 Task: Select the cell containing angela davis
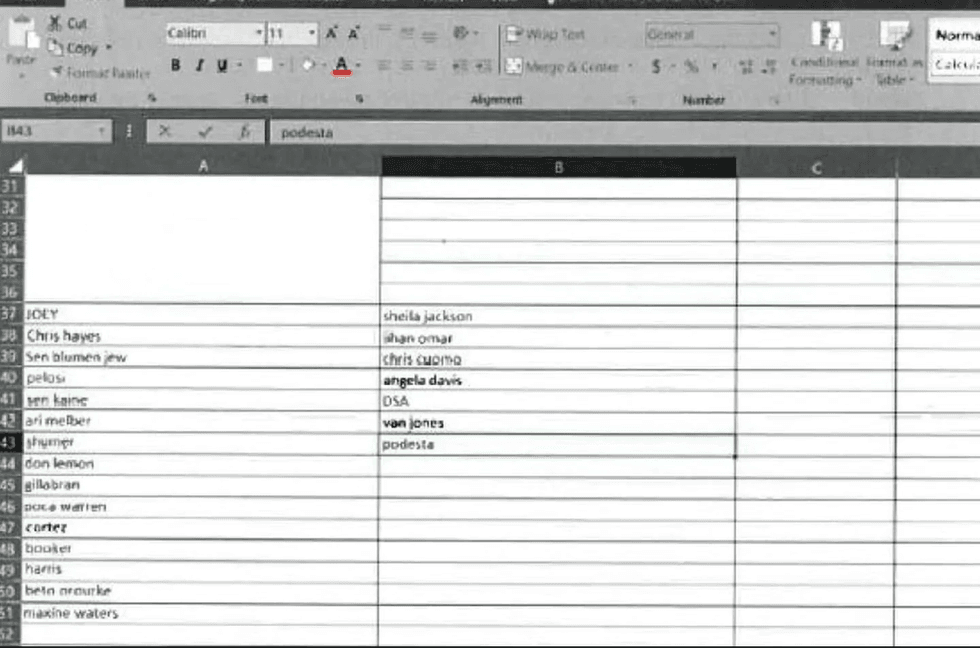pos(557,380)
